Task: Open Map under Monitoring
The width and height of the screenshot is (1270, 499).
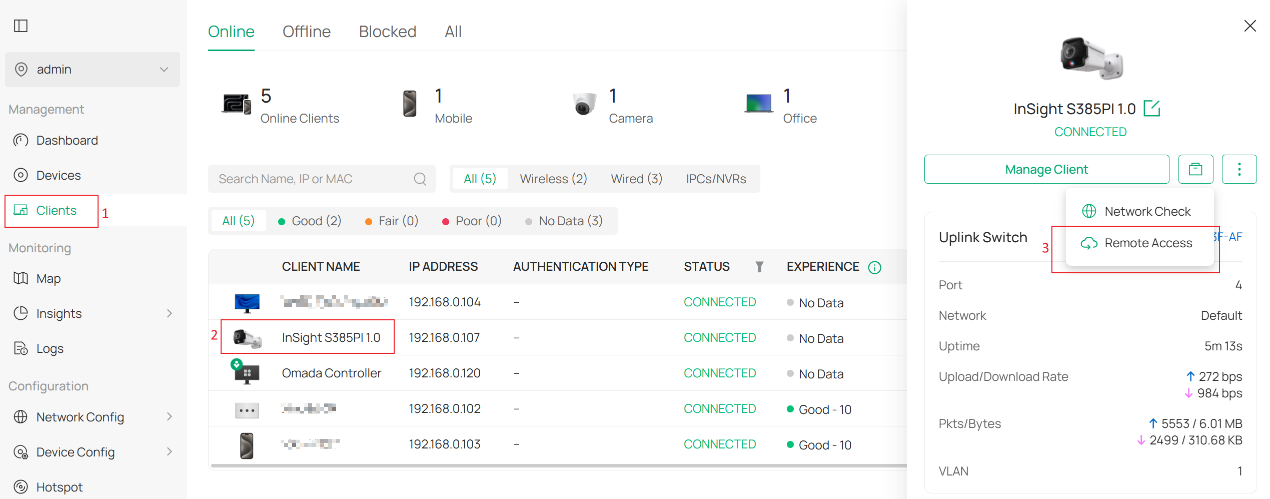Action: click(x=48, y=278)
